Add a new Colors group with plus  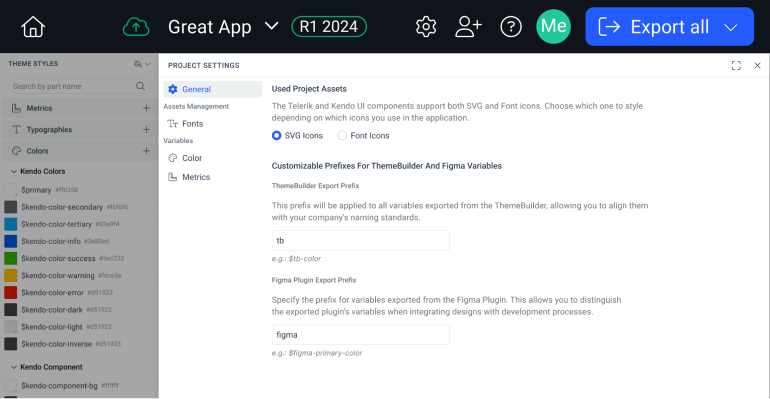[146, 151]
